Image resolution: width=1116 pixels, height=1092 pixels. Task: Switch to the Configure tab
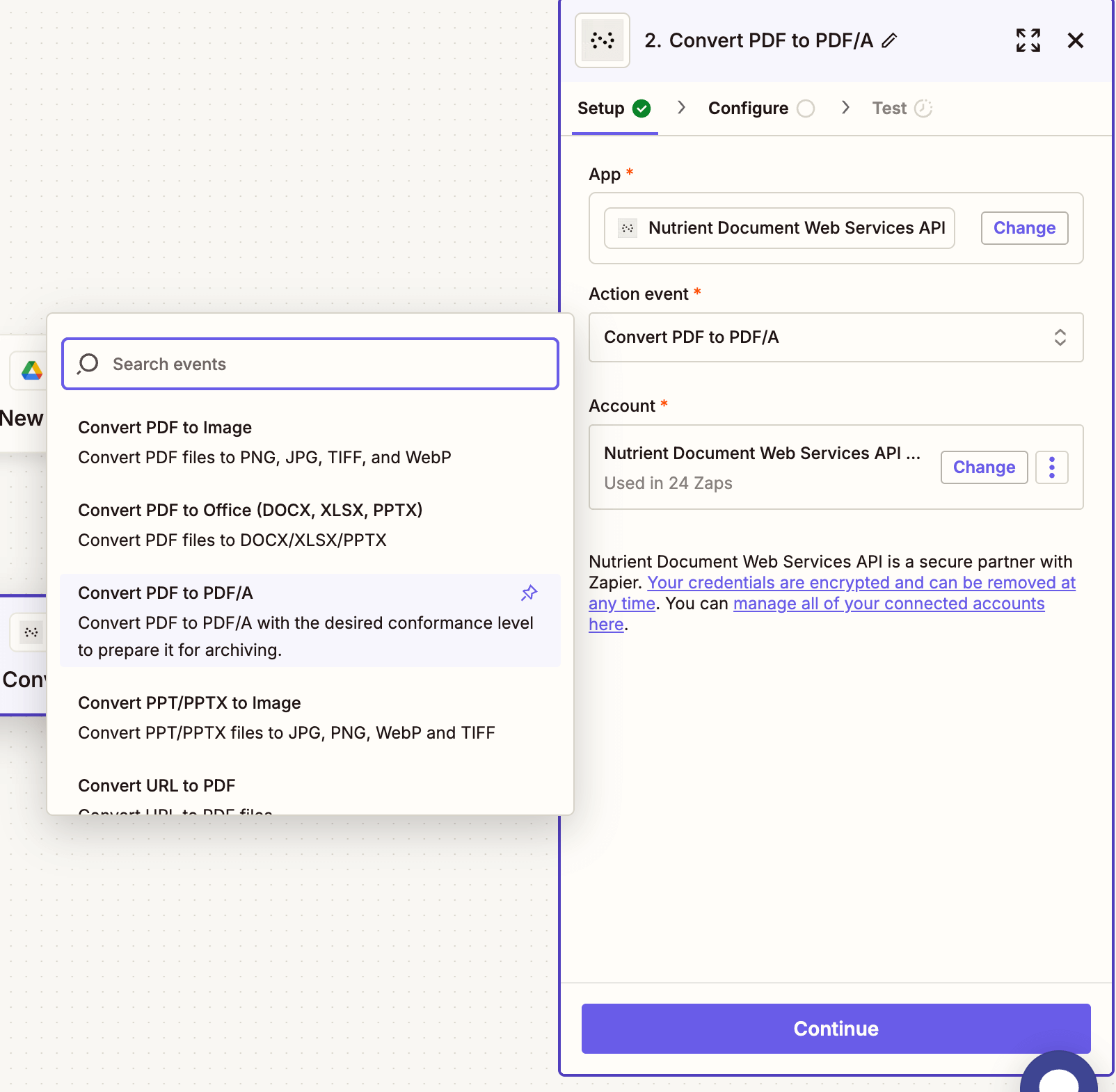(748, 109)
